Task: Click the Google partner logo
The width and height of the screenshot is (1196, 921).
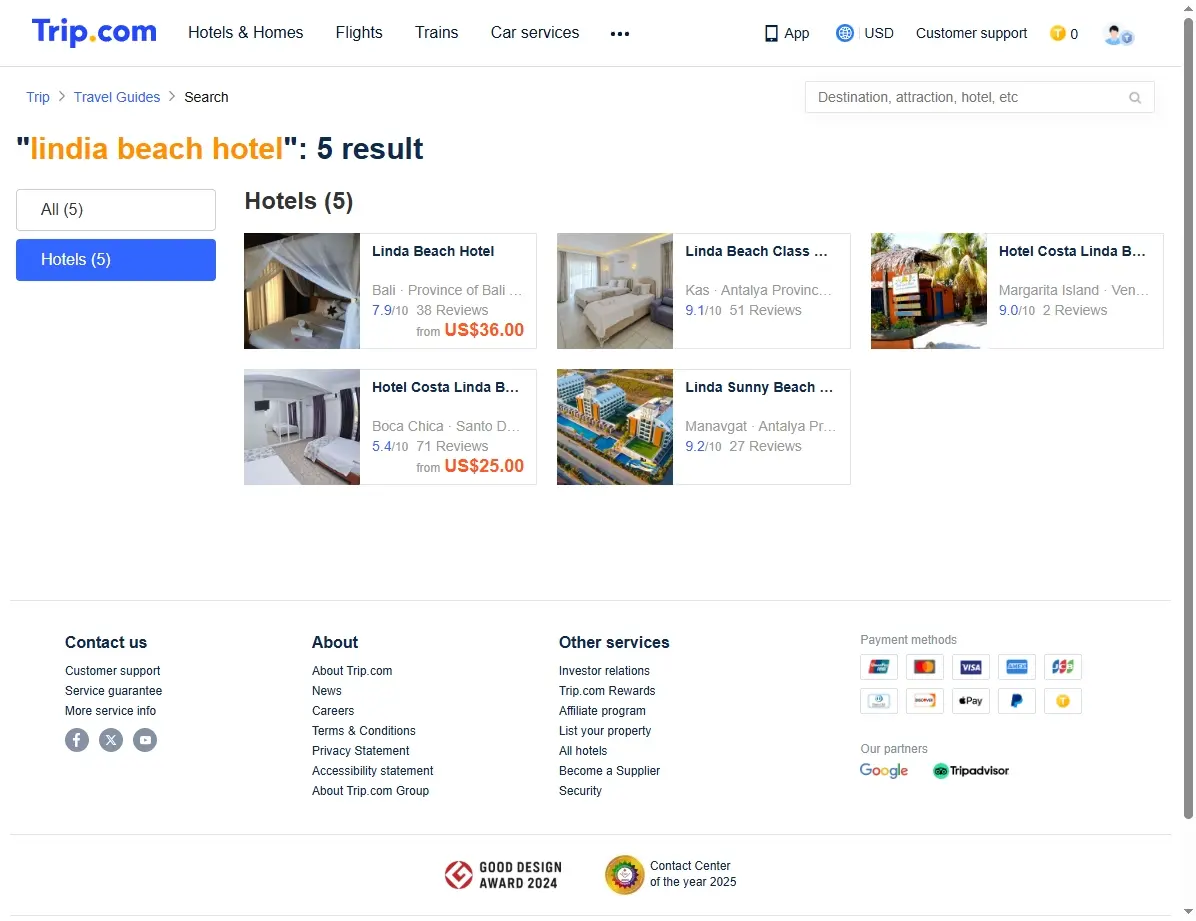Action: click(883, 771)
